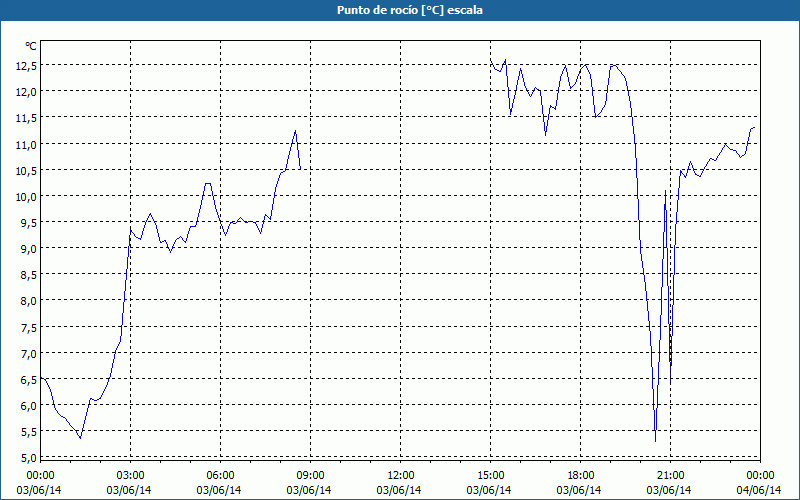The width and height of the screenshot is (800, 500).
Task: Select the 5,5 y-axis value
Action: 29,431
